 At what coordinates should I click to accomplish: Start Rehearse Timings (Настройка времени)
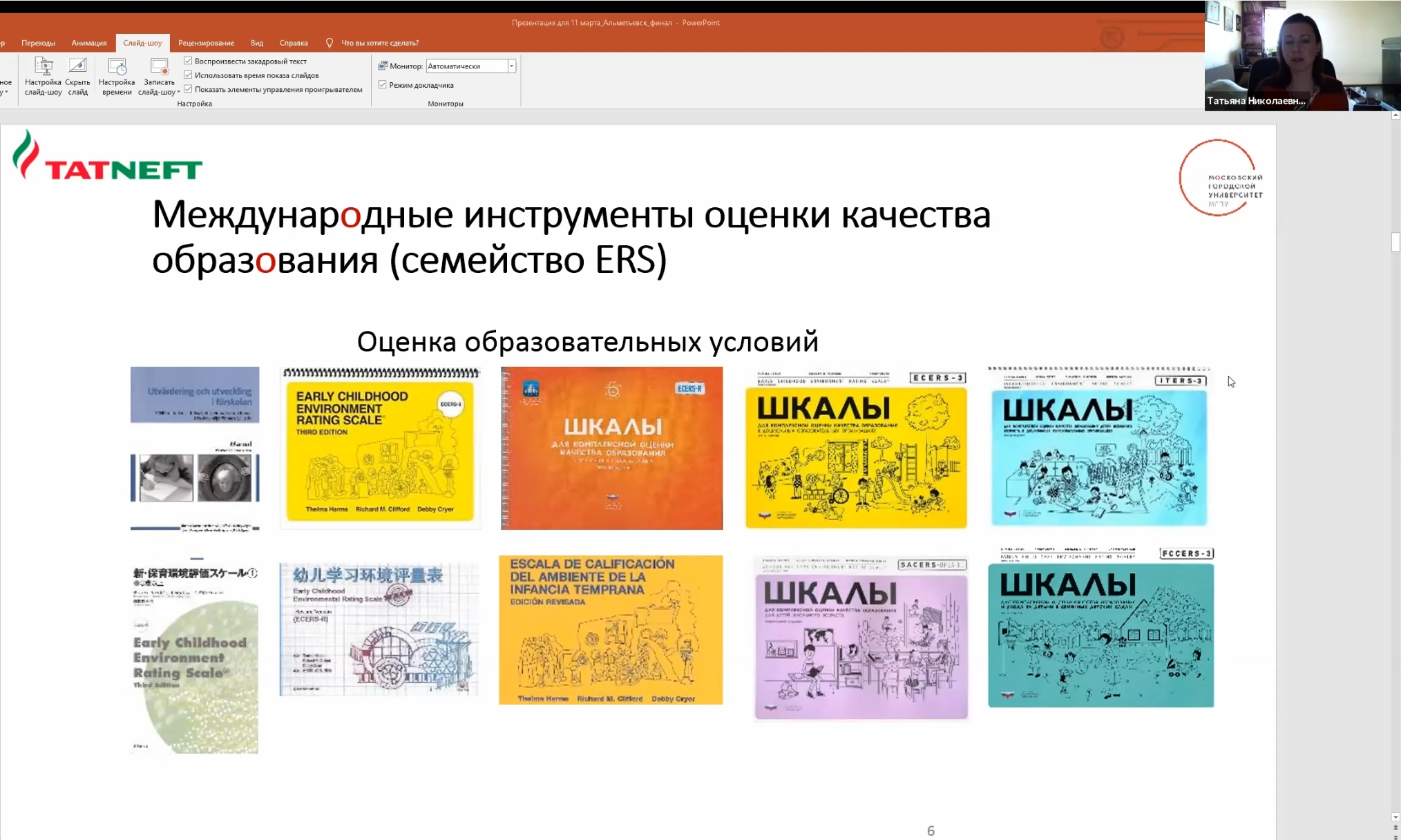click(x=117, y=68)
